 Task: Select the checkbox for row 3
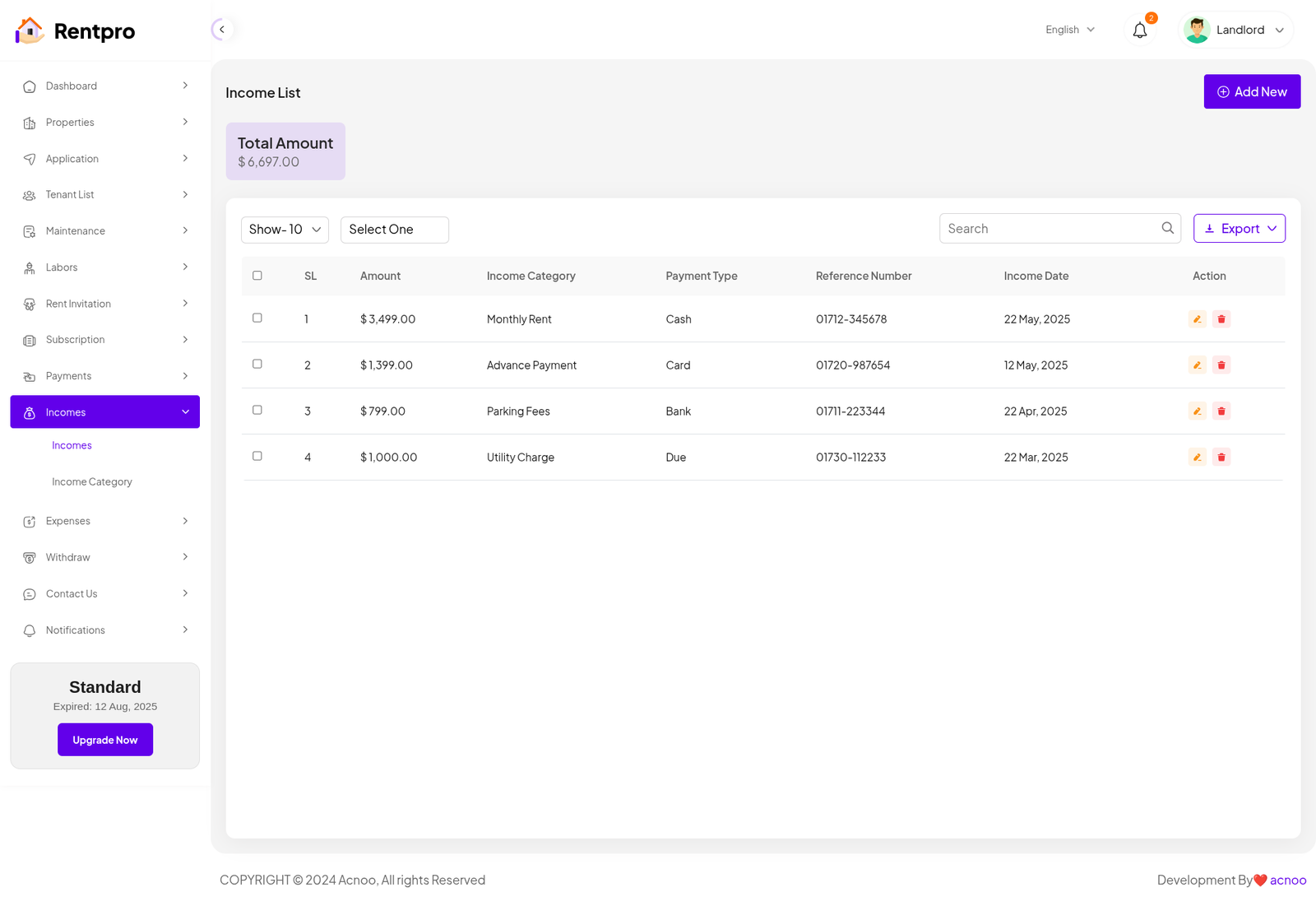(x=257, y=411)
